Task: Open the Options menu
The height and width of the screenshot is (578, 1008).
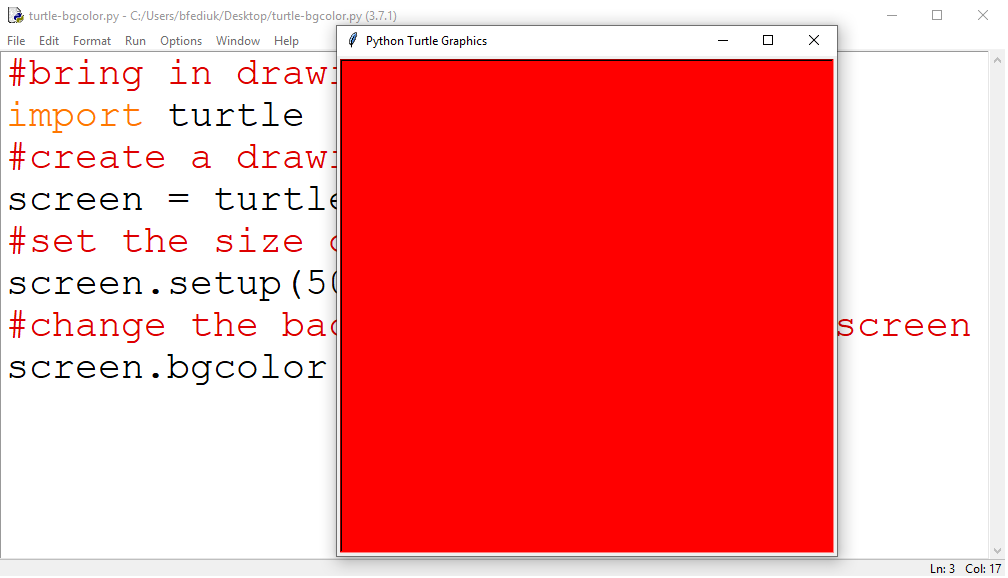Action: [180, 40]
